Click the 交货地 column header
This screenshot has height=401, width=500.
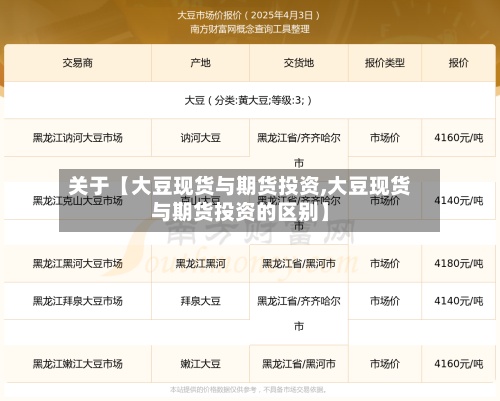299,63
